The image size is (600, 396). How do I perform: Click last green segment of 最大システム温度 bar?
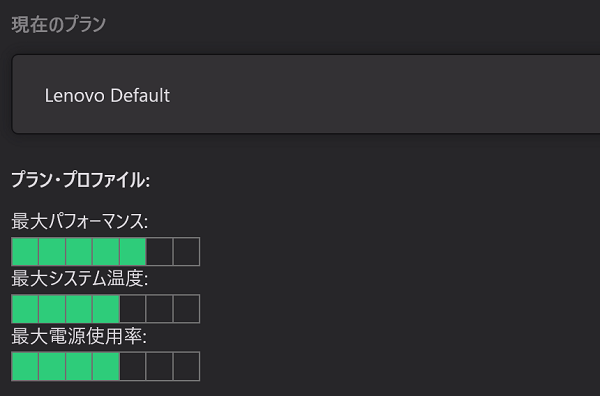tap(106, 309)
